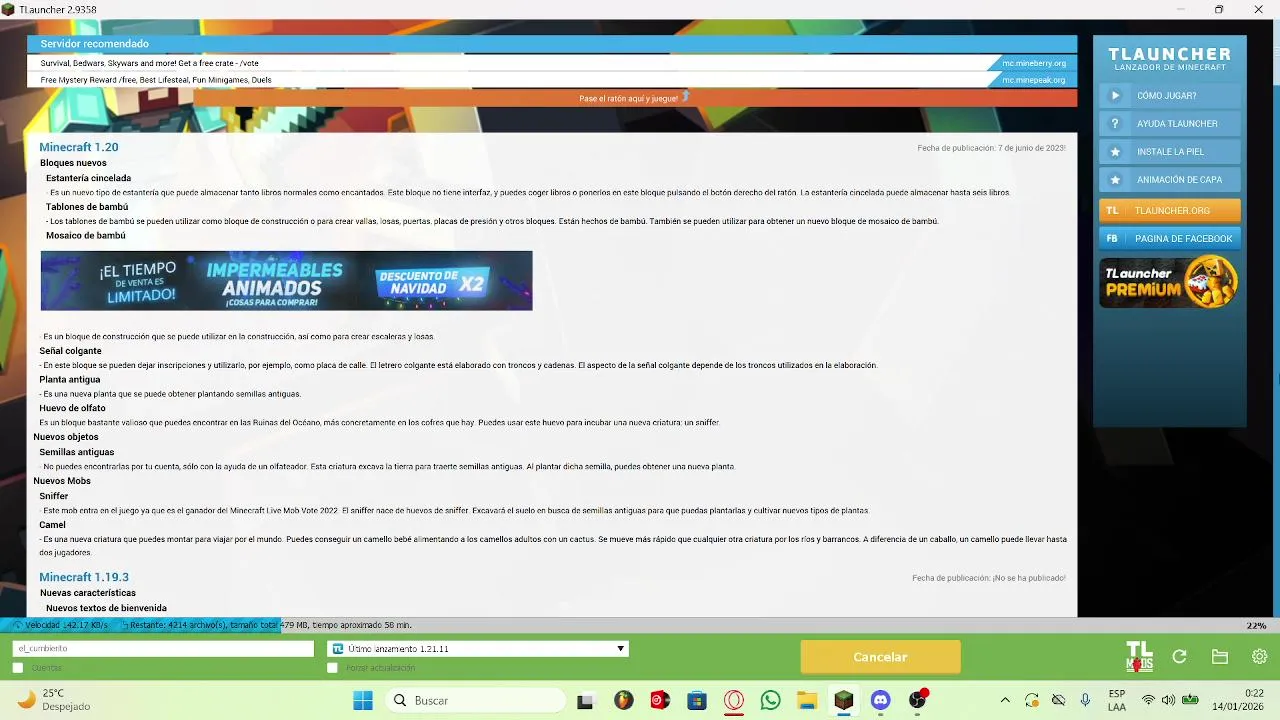This screenshot has height=720, width=1280.
Task: Open FL Studio from the taskbar
Action: point(624,700)
